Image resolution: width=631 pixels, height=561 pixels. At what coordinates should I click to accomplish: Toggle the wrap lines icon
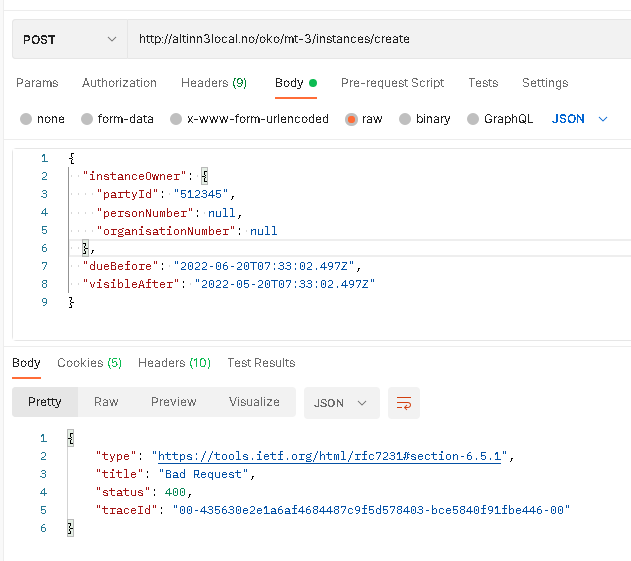(x=404, y=403)
